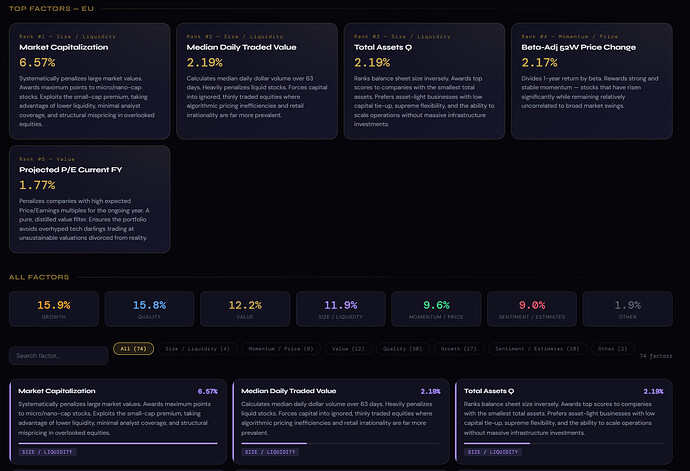690x471 pixels.
Task: Click the 9.0% Sentiment / Estimates tile
Action: (x=532, y=310)
